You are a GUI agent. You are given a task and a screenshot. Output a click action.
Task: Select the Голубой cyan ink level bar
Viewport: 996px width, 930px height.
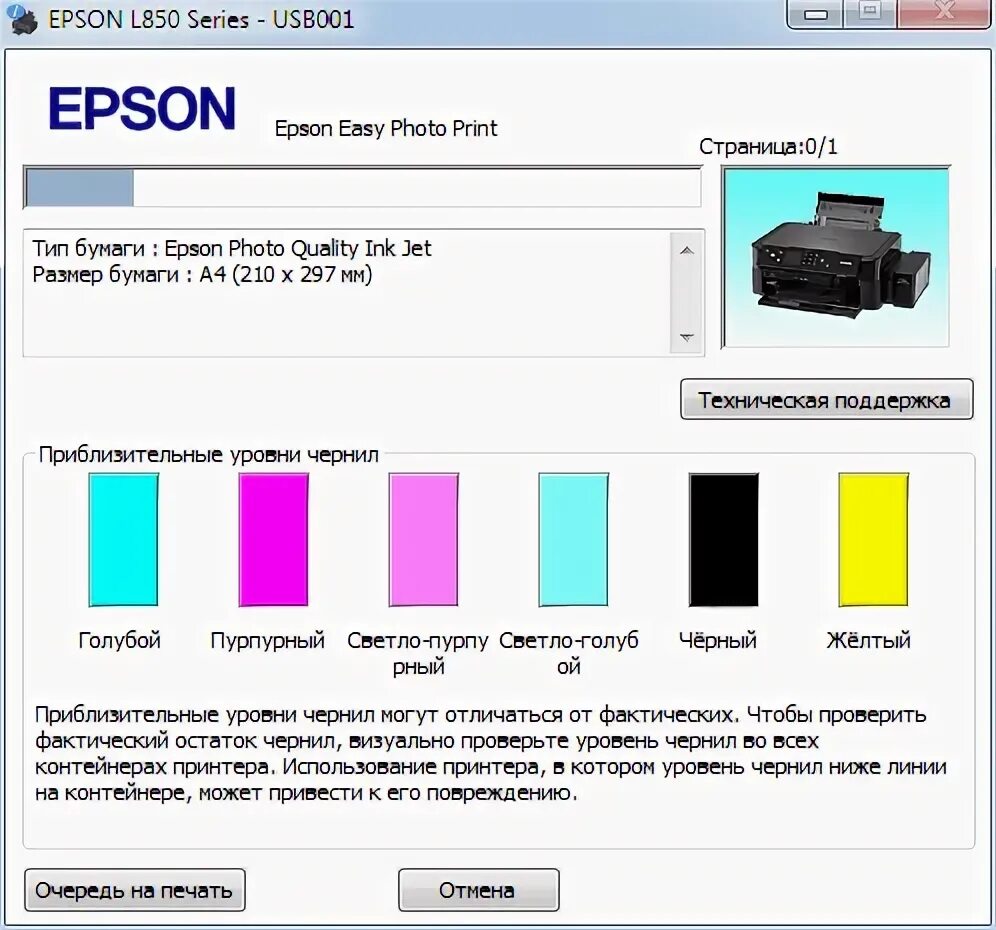coord(123,539)
